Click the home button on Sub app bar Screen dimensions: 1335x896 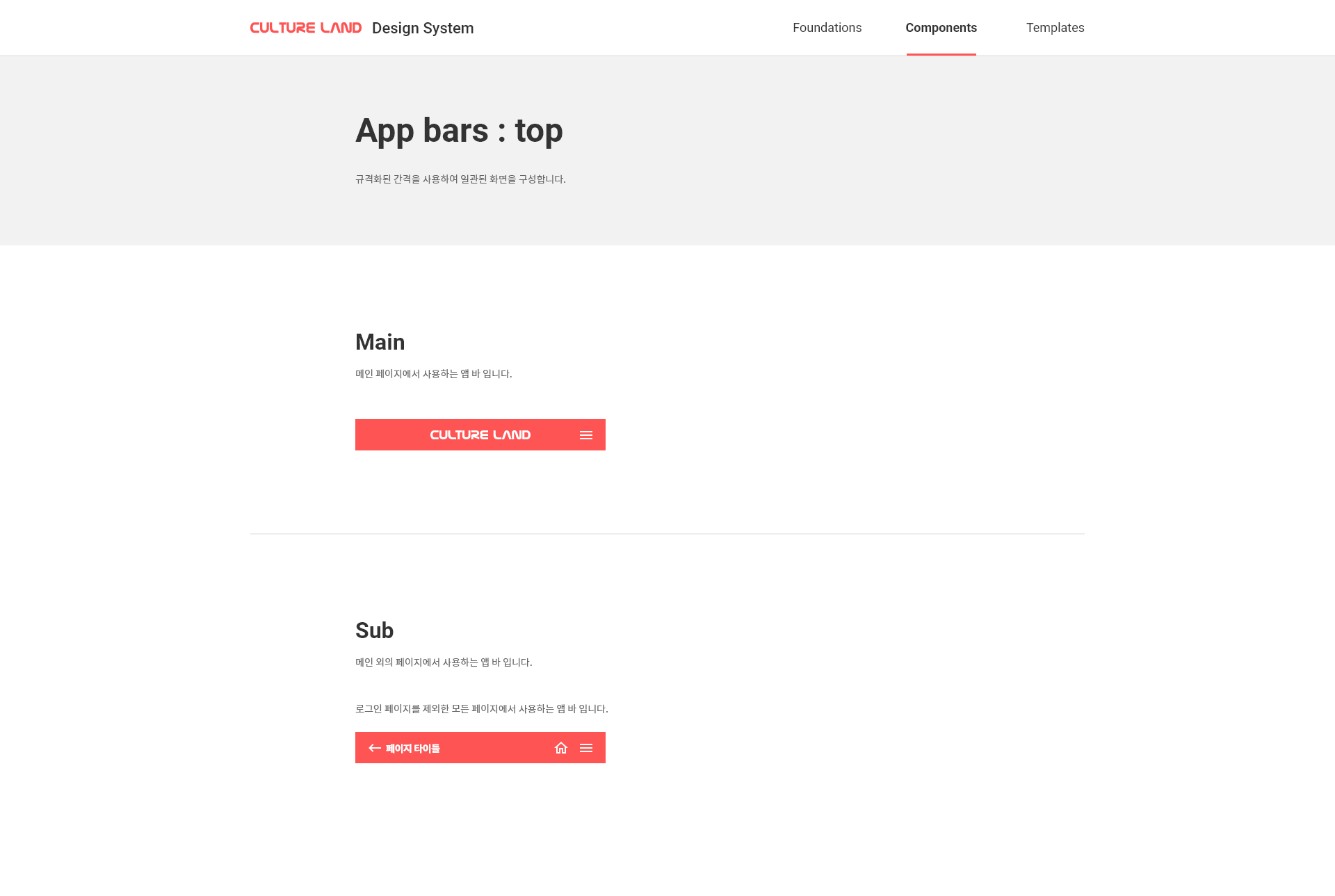561,747
